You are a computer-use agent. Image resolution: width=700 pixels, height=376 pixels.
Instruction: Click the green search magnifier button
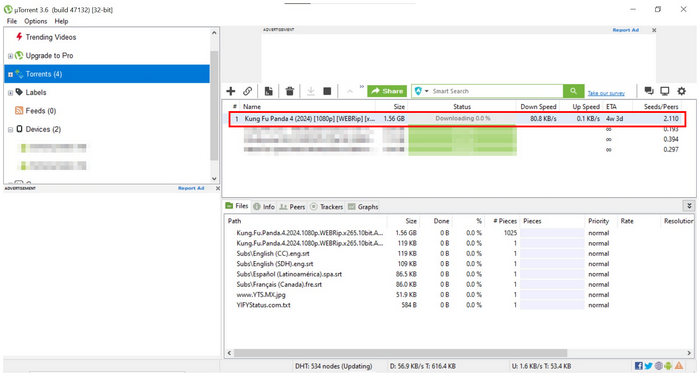[573, 91]
